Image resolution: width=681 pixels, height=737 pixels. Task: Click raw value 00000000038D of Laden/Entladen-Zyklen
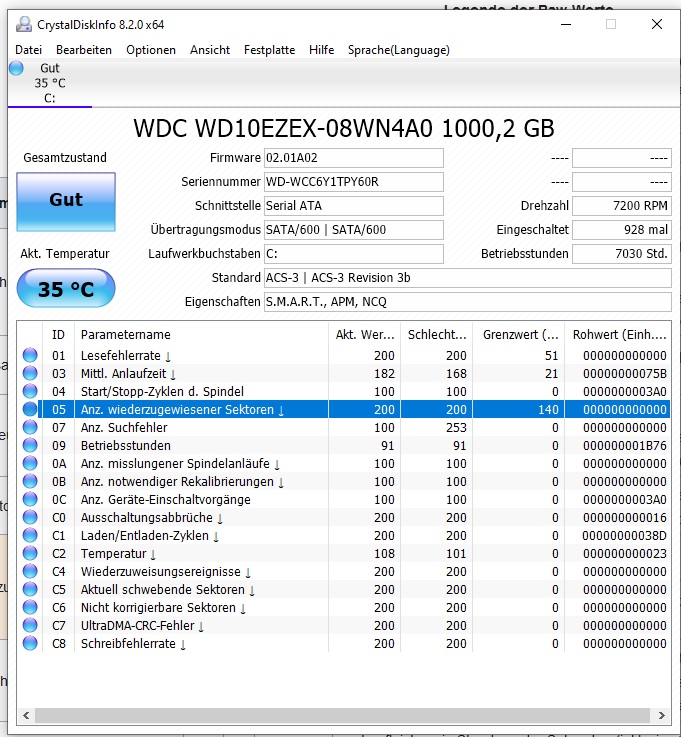click(x=624, y=535)
